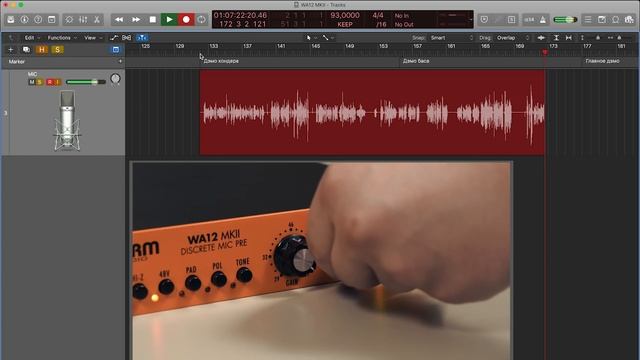Screen dimensions: 640x360
Task: Toggle the Count-in button
Action: [x=529, y=20]
